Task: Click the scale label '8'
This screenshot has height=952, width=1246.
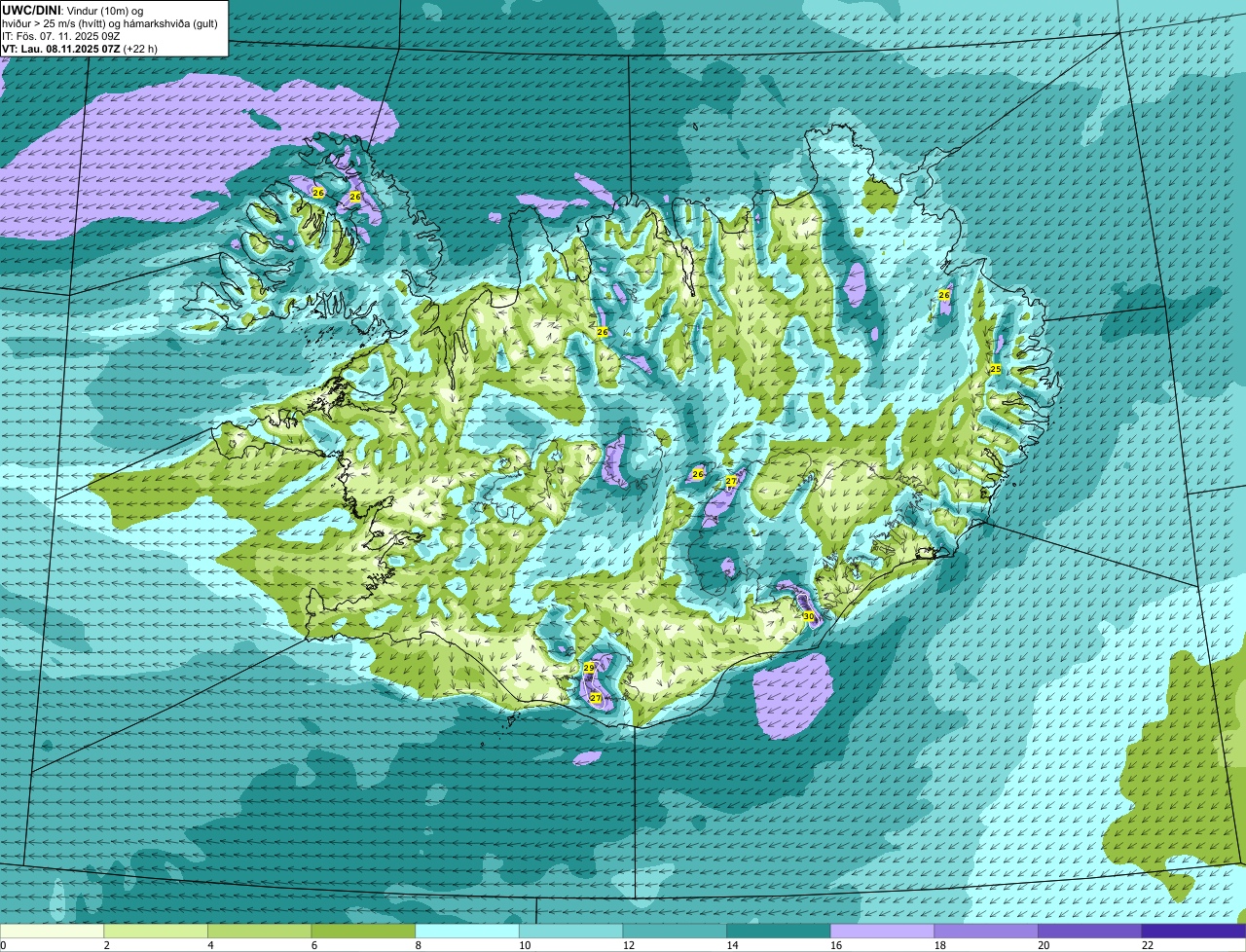Action: [x=418, y=945]
